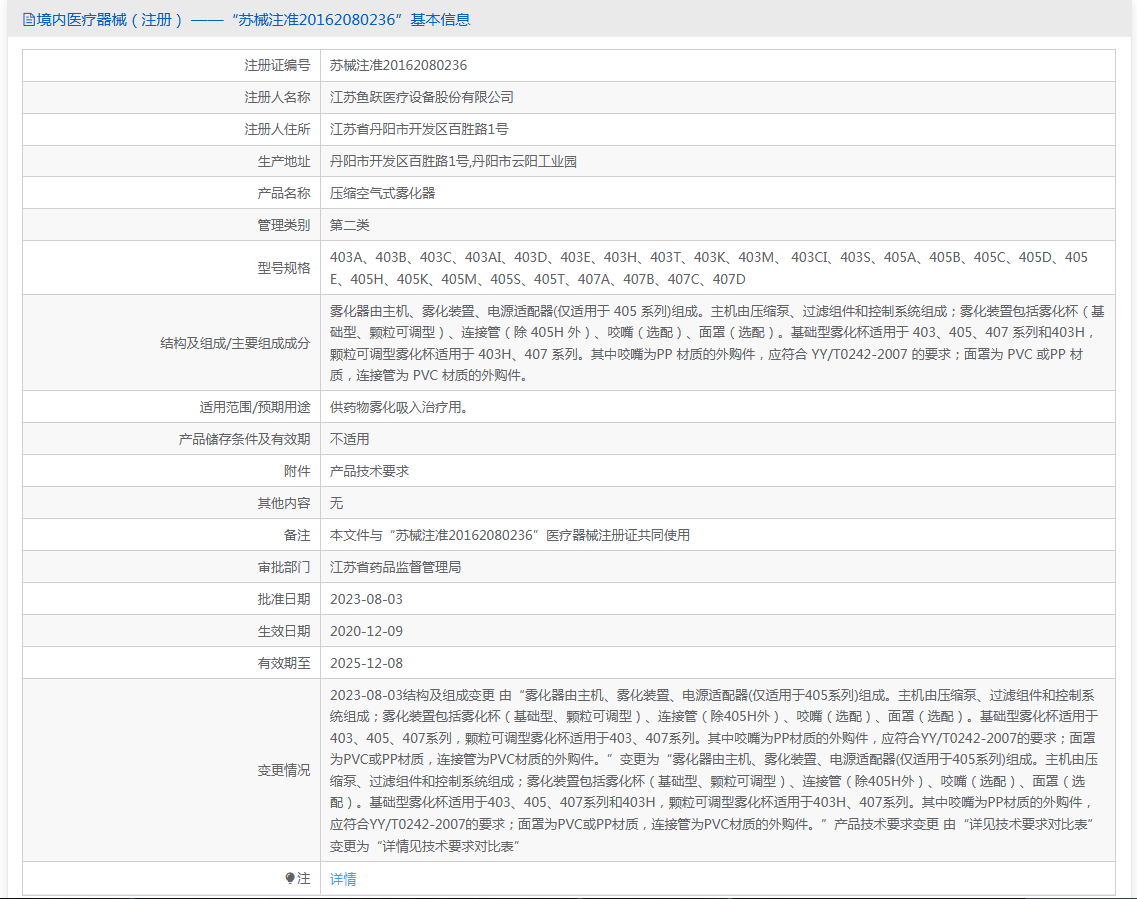Click the 结构及组成/主要组成成分 label
1137x899 pixels.
coord(235,343)
